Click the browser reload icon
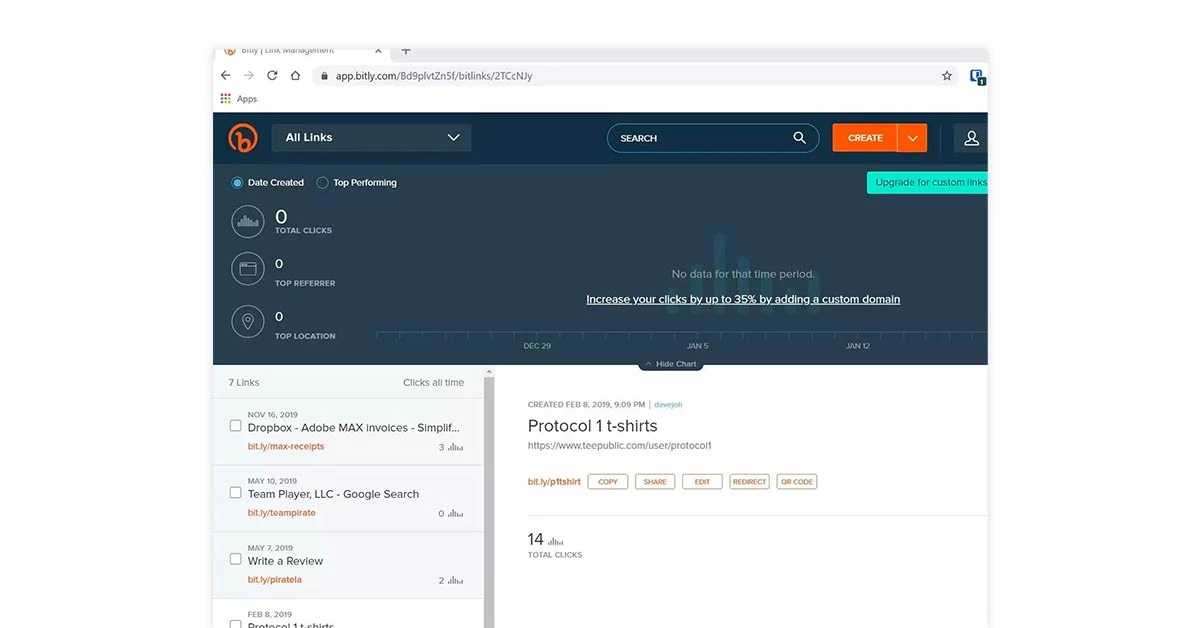Viewport: 1200px width, 628px height. click(272, 76)
